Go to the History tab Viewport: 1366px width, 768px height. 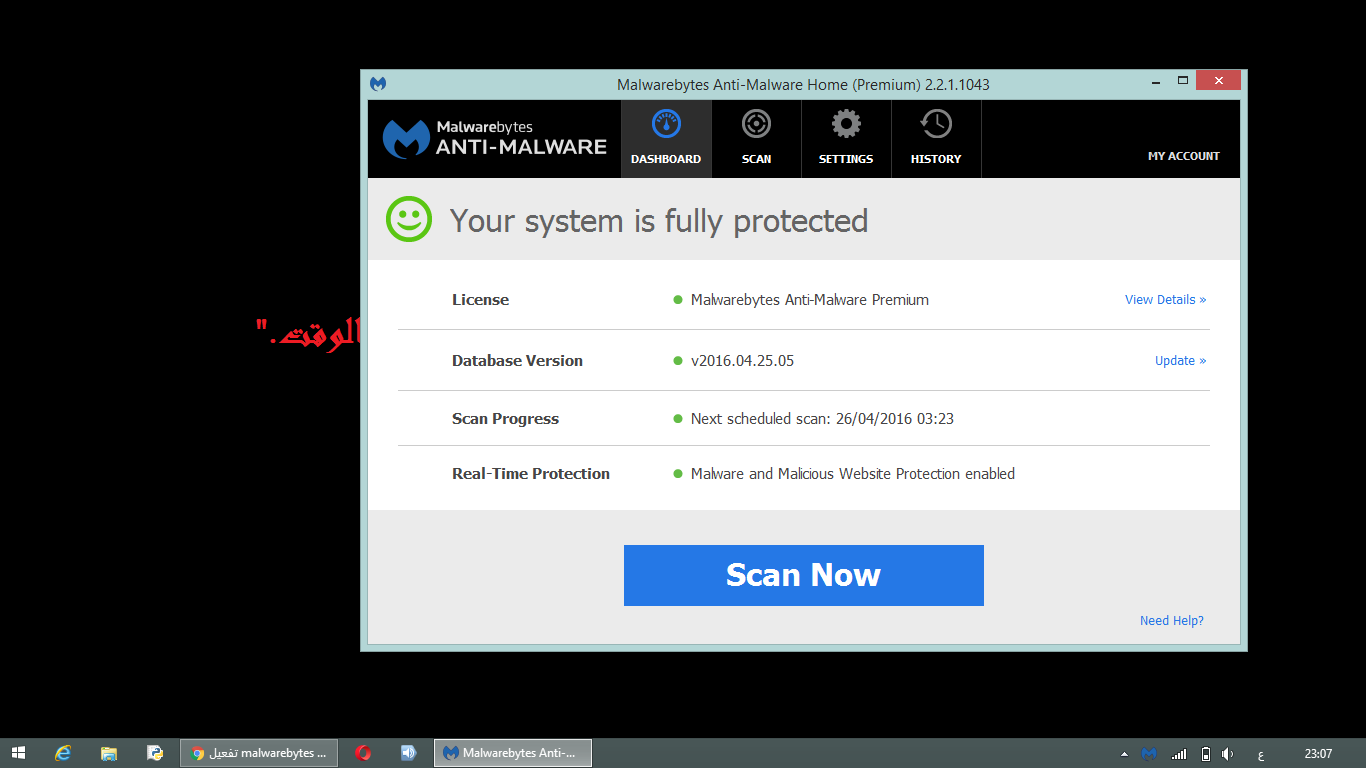(936, 139)
